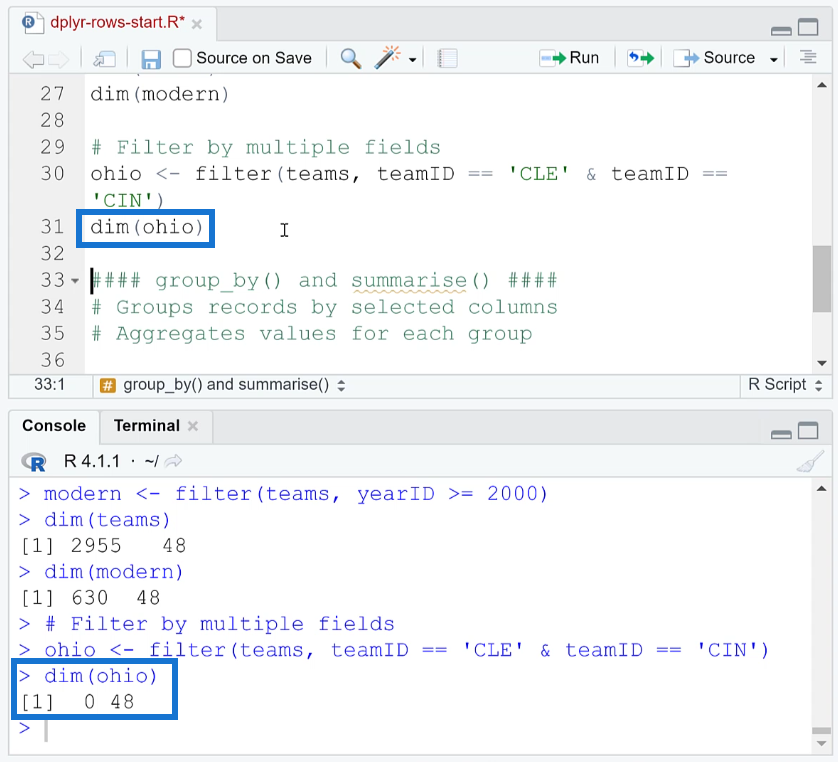Viewport: 838px width, 762px height.
Task: Click '# Groups records by selected columns' comment
Action: [324, 307]
